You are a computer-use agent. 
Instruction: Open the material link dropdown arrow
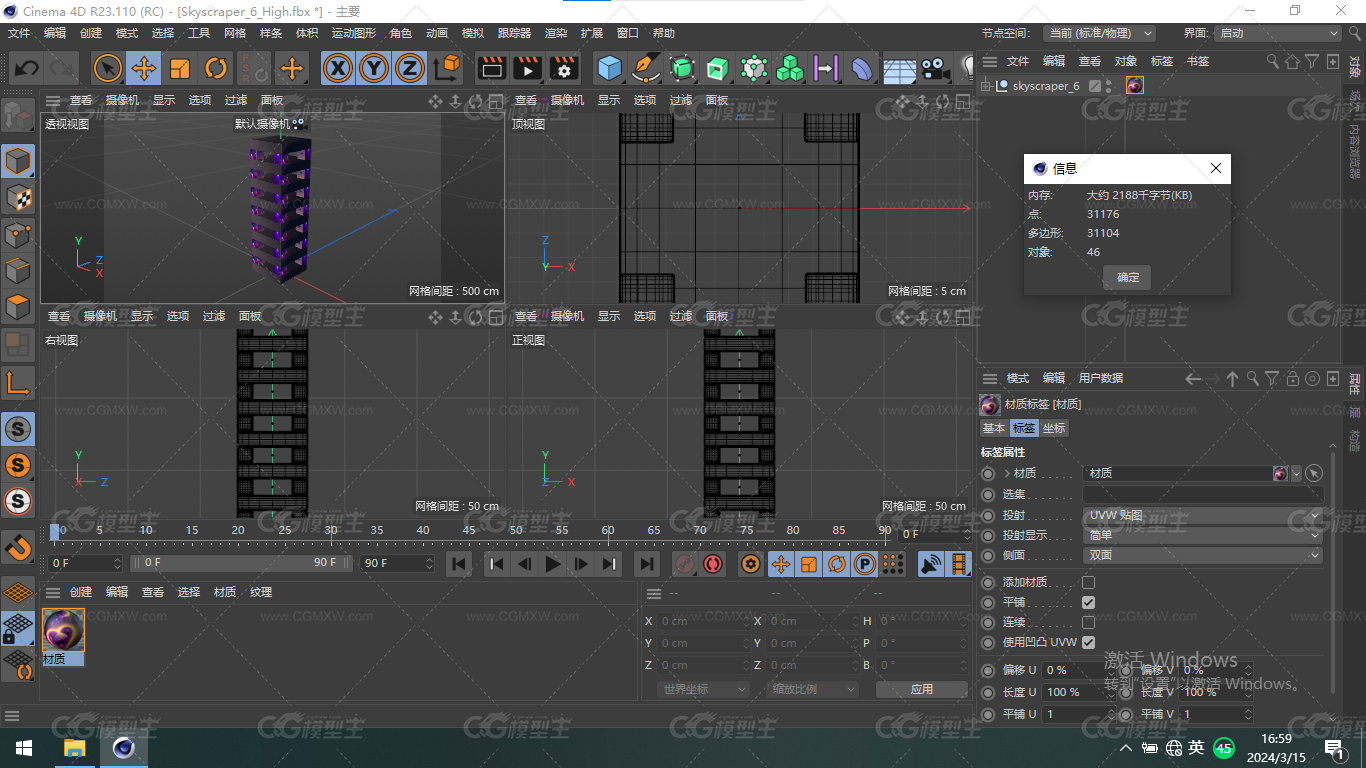tap(1297, 473)
